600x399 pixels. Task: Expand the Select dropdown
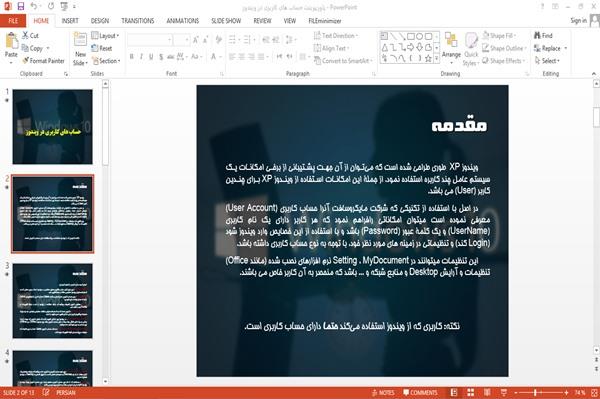click(x=547, y=61)
